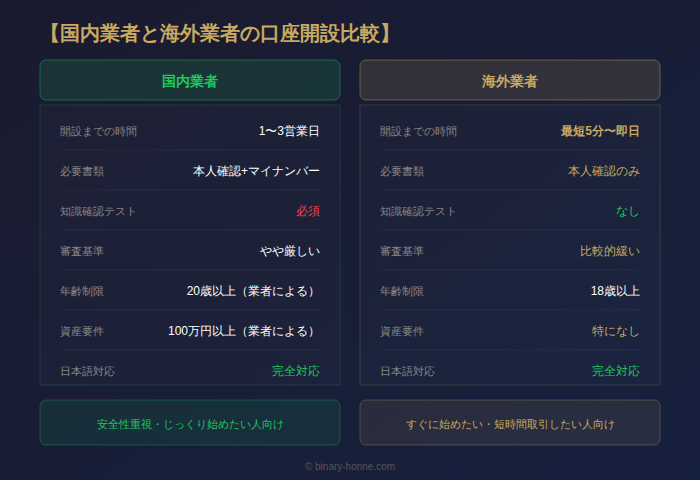
Task: Select the 比較的緩い value
Action: pos(610,251)
